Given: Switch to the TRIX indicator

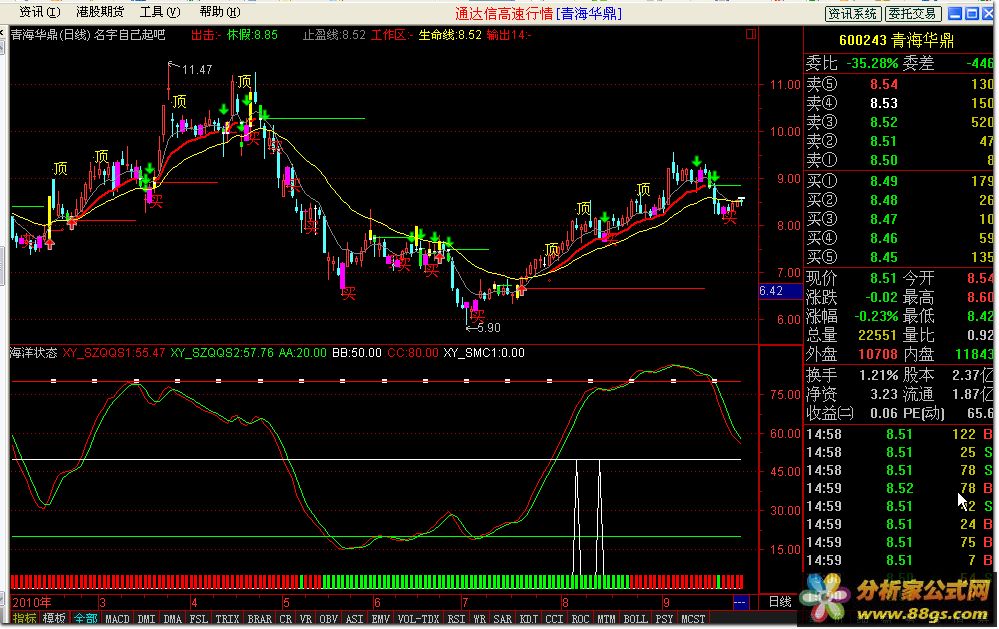Looking at the screenshot, I should [x=227, y=619].
